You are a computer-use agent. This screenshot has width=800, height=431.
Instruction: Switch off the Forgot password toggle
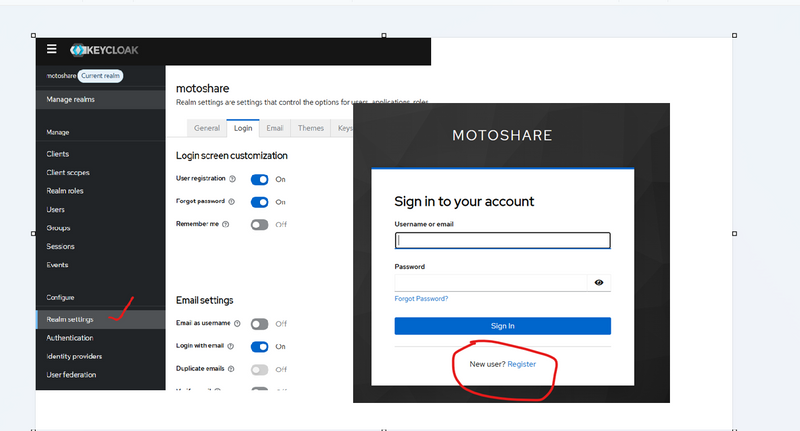[260, 202]
